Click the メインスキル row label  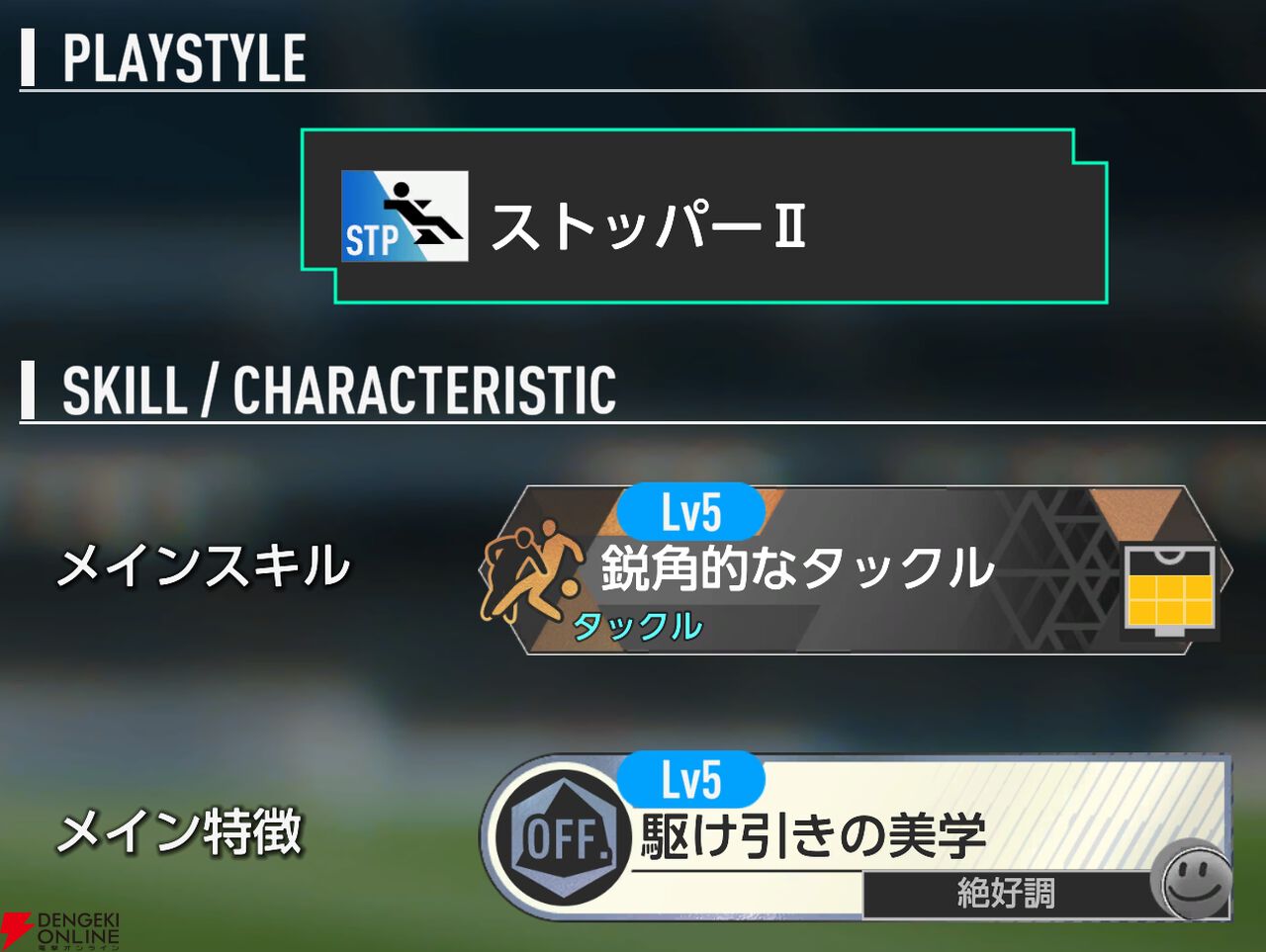[x=203, y=567]
